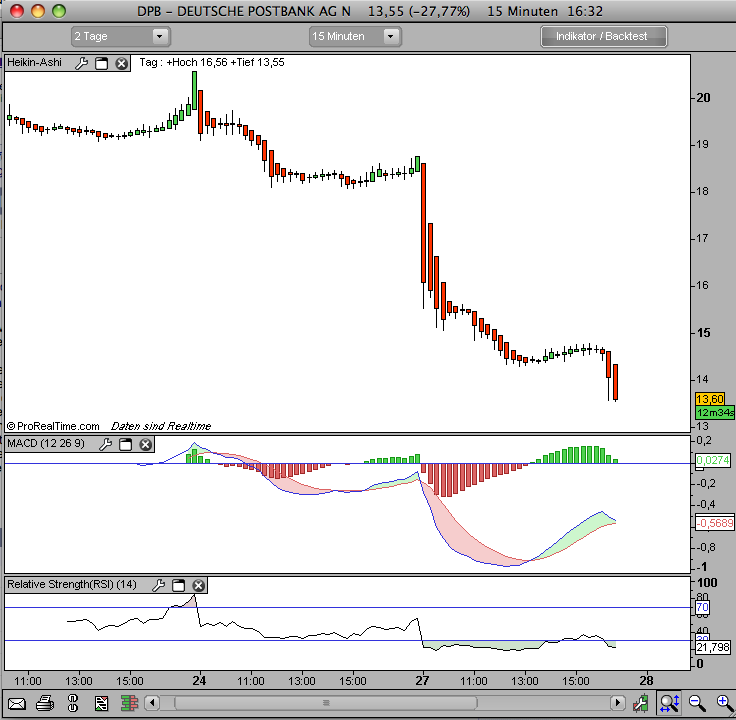Click the MACD value 0,0274 label

713,460
